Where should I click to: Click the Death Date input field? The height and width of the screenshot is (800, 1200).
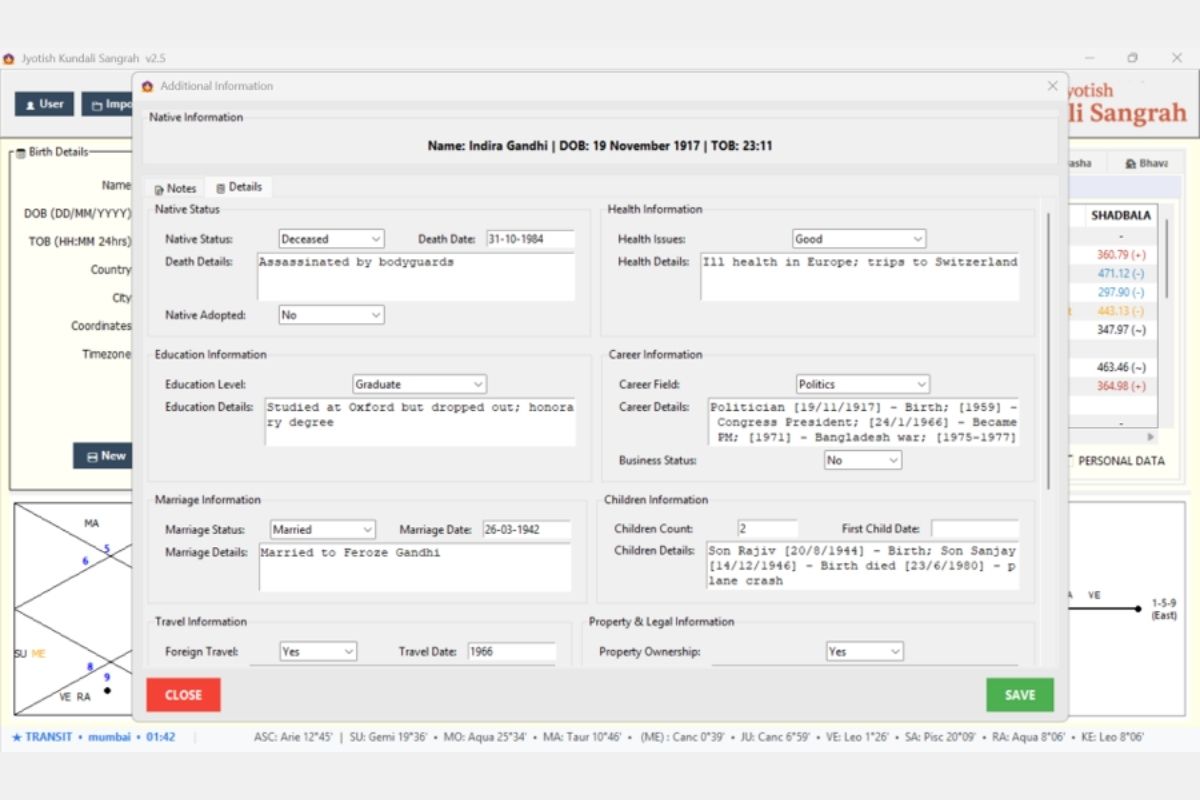[x=530, y=239]
